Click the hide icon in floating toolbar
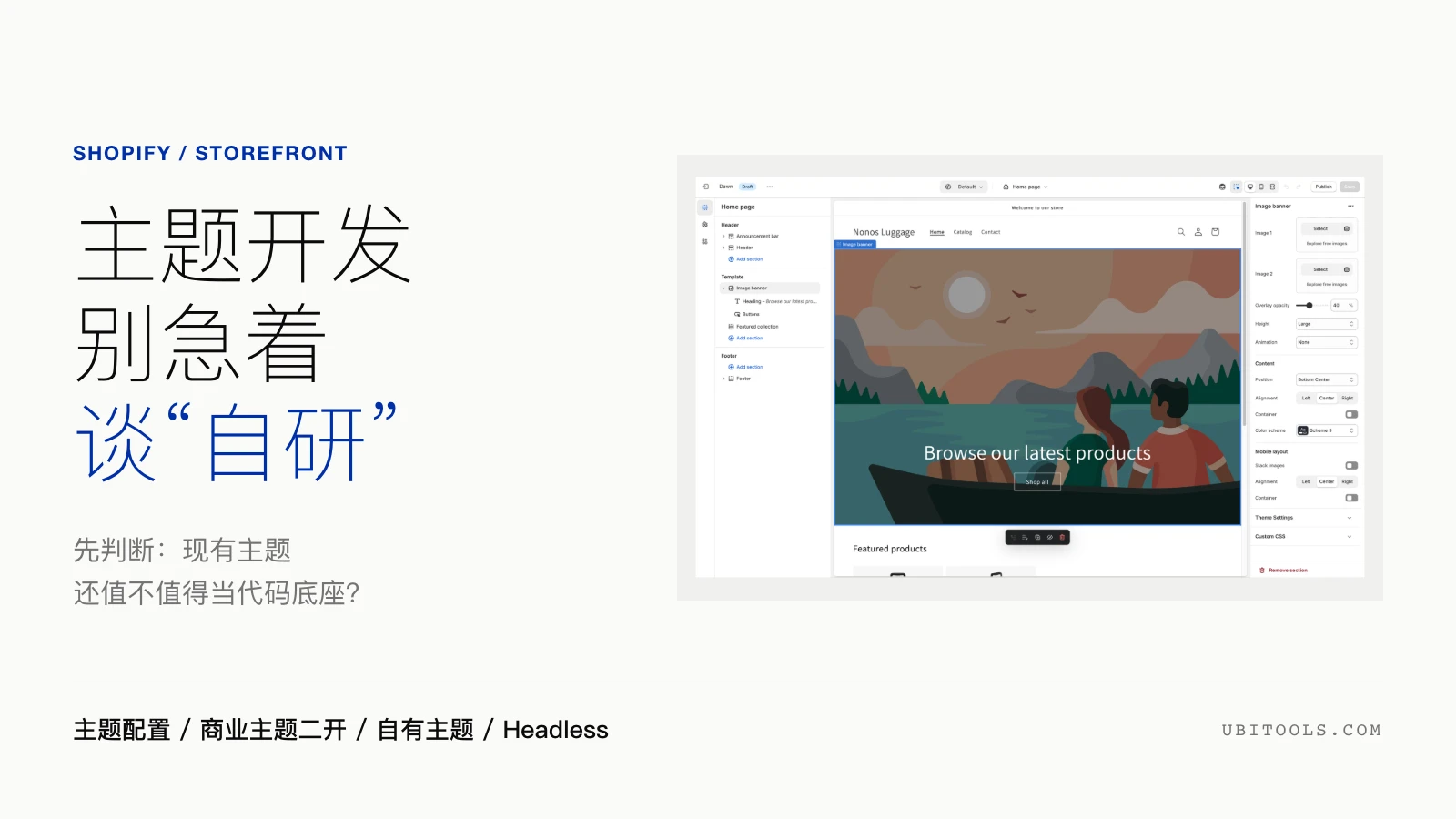 pyautogui.click(x=1049, y=538)
